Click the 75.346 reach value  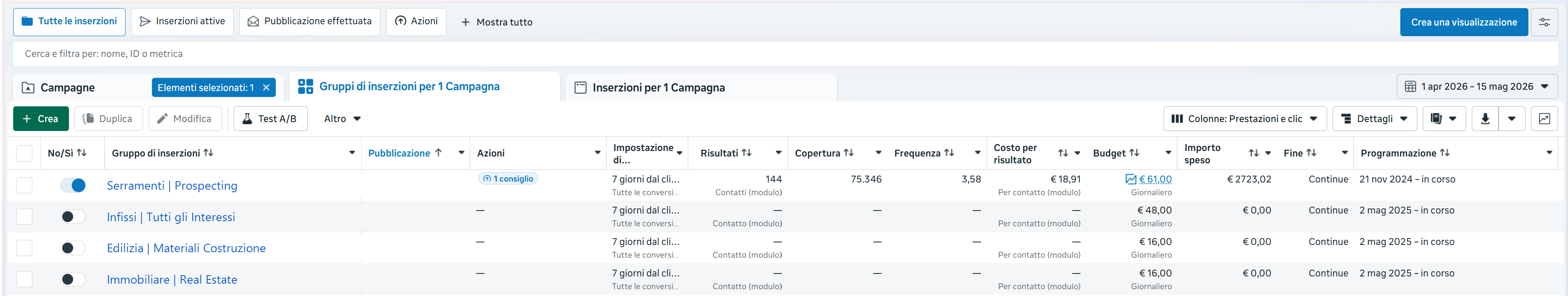866,179
